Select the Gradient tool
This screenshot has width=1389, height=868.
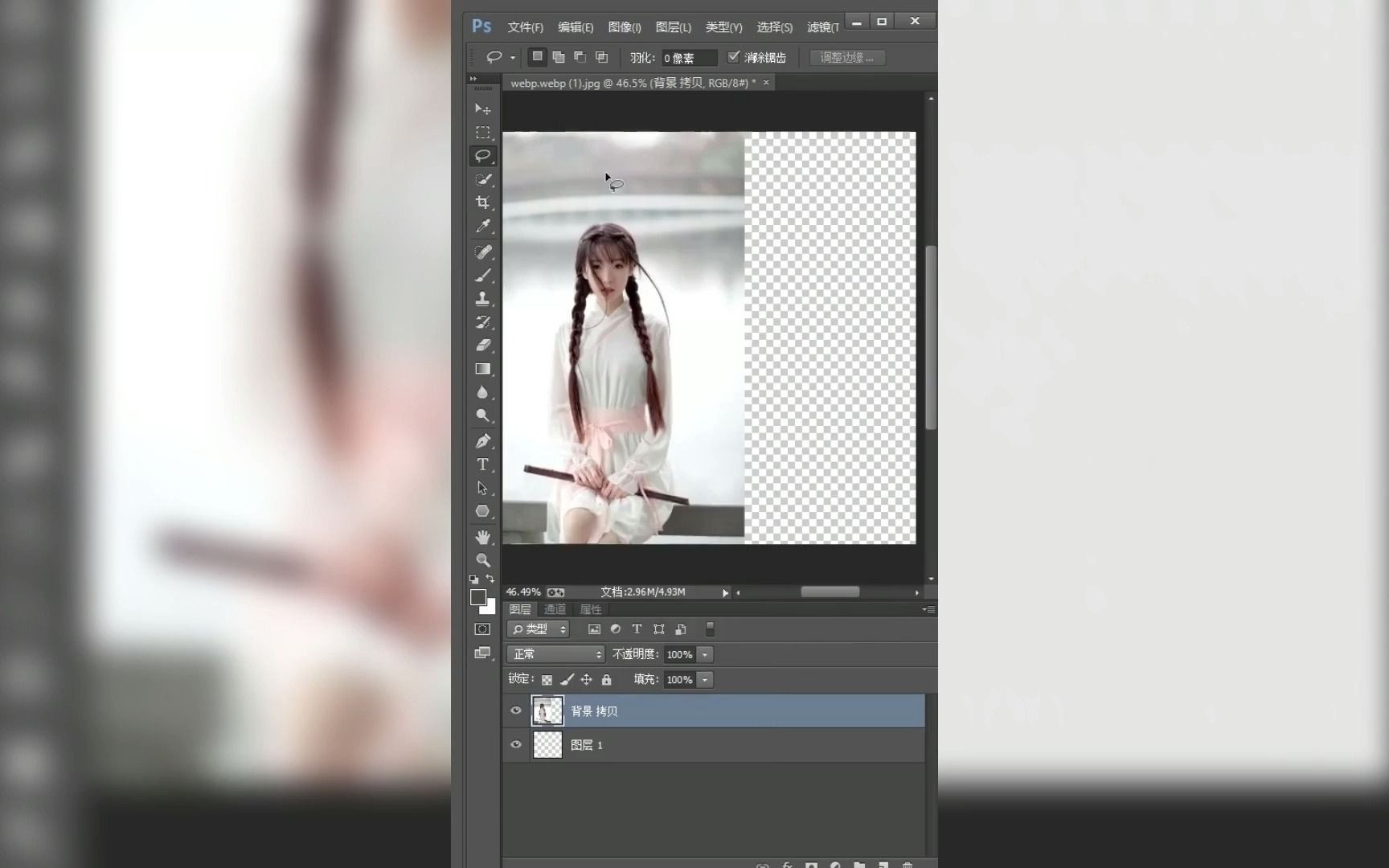482,369
